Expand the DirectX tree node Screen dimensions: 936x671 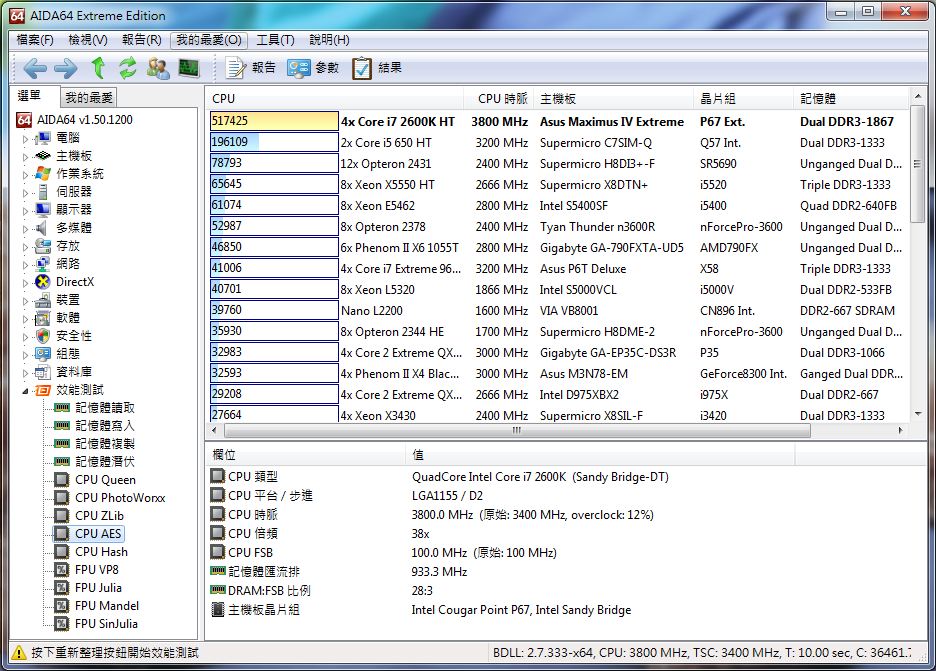[x=25, y=283]
